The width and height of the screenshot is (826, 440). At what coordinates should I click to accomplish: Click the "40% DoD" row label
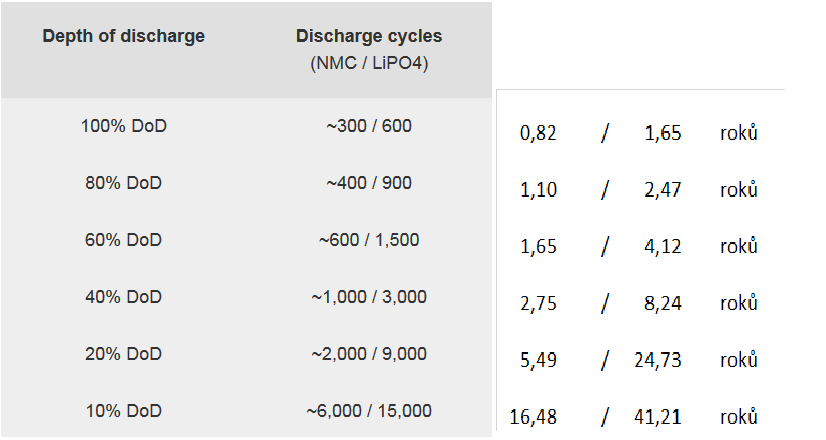click(124, 297)
